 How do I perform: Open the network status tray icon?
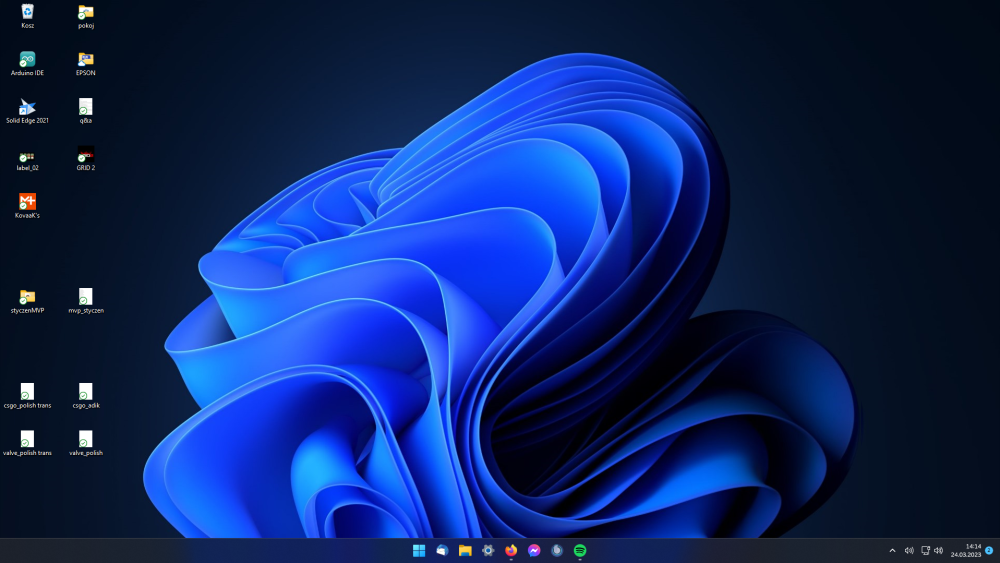pyautogui.click(x=925, y=550)
